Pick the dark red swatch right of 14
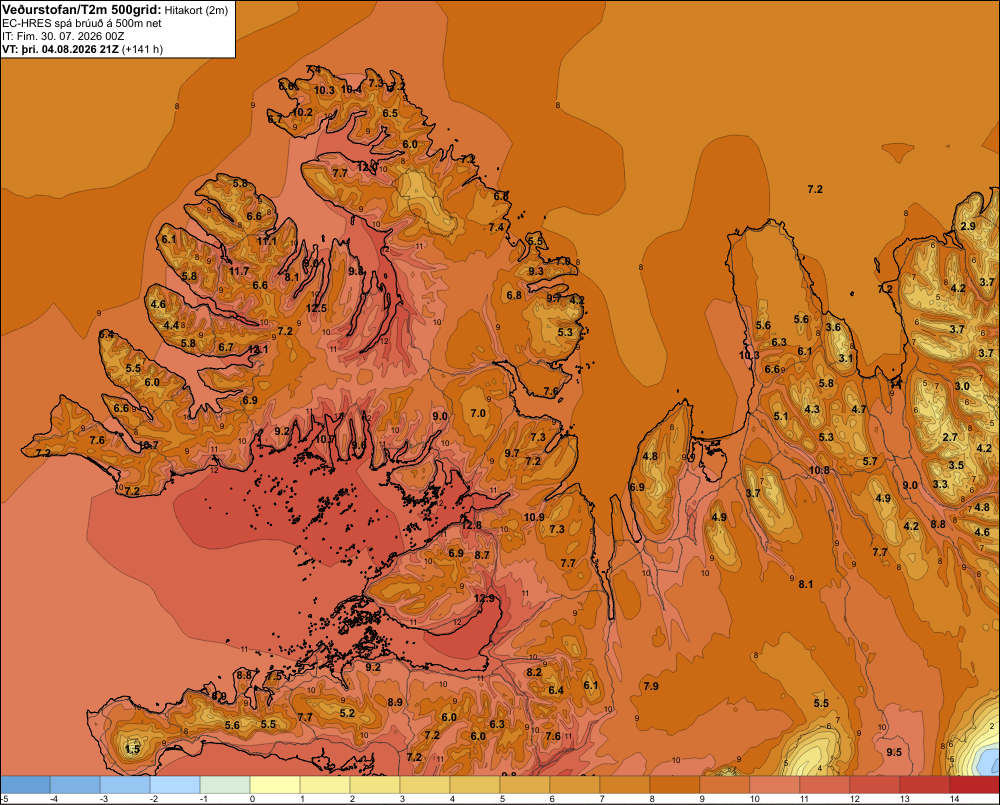 974,784
